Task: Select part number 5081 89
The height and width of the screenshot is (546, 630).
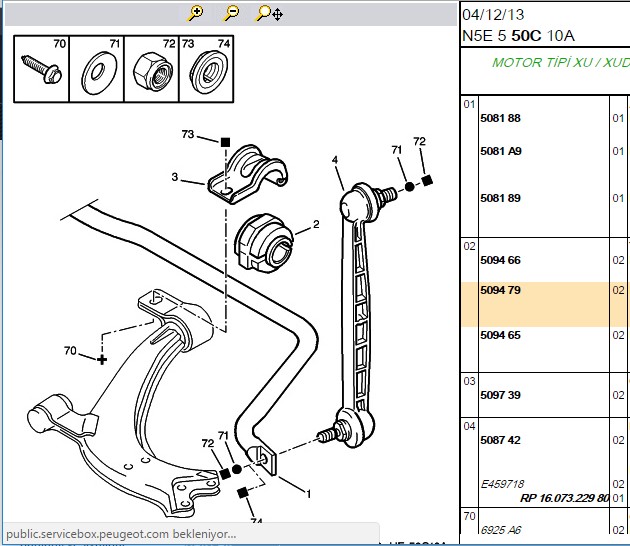Action: (500, 198)
